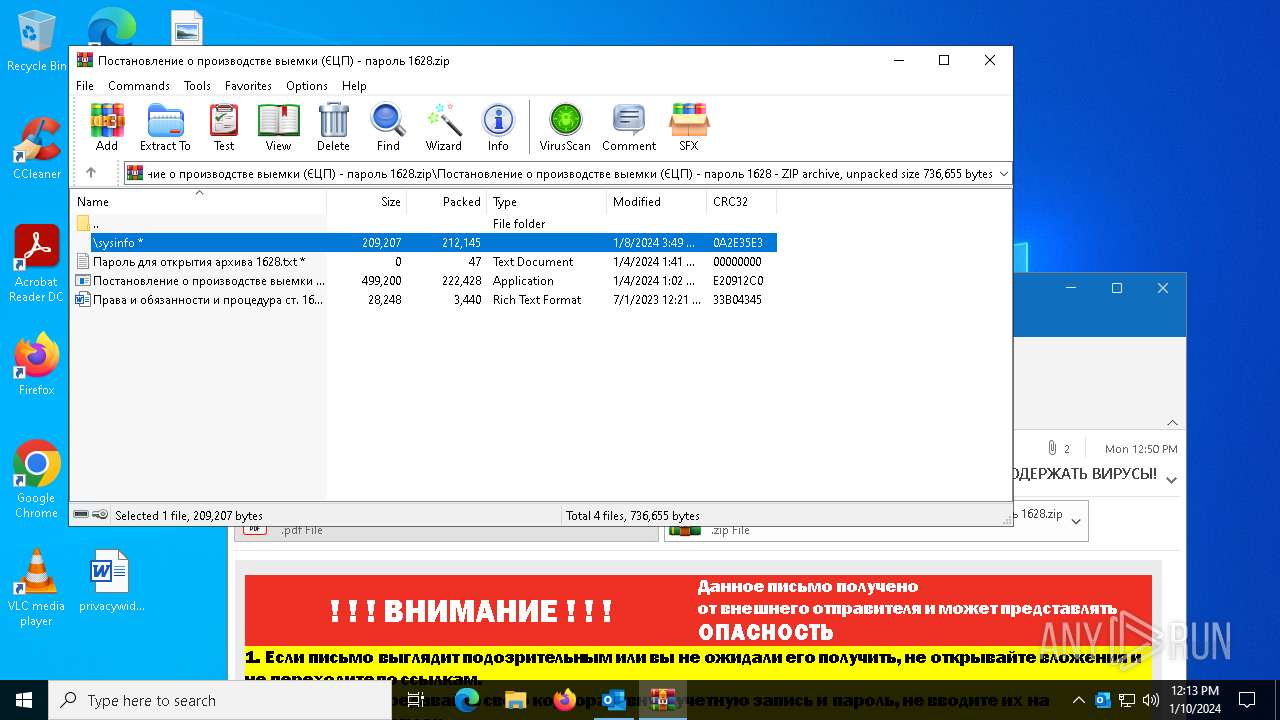1280x720 pixels.
Task: Show hidden system tray icons
Action: [x=1078, y=700]
